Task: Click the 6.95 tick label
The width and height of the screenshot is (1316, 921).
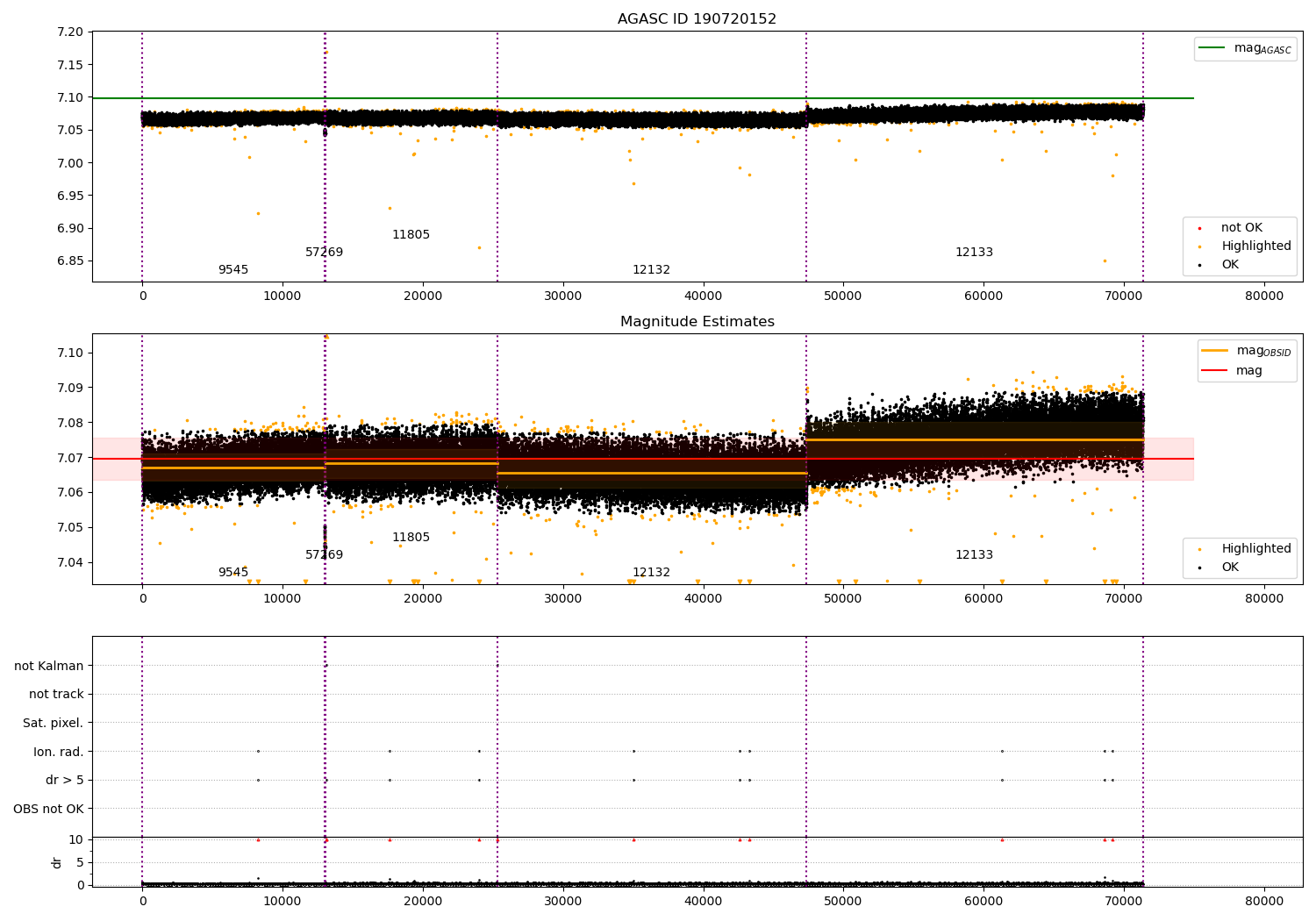Action: pyautogui.click(x=70, y=196)
